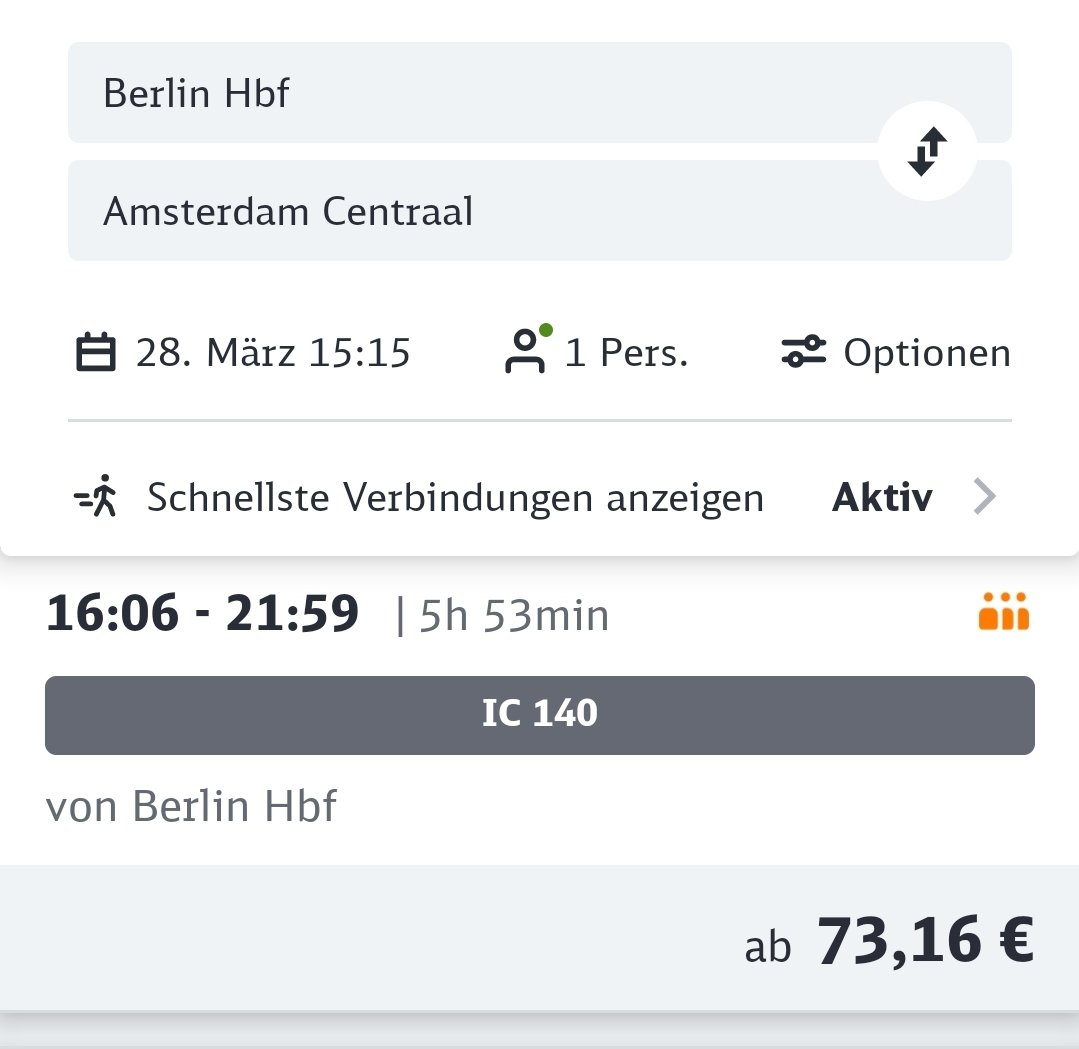This screenshot has width=1079, height=1049.
Task: Swap origin and destination stations
Action: click(x=927, y=152)
